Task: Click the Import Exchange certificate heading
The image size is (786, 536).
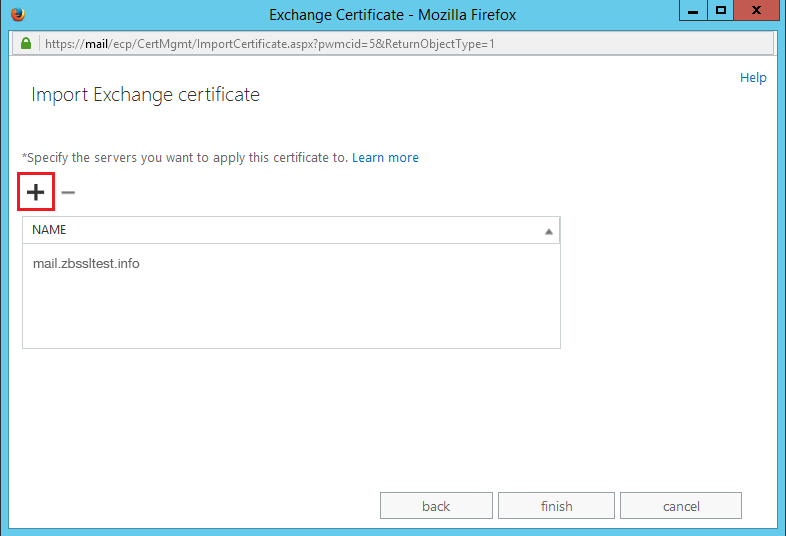Action: click(146, 95)
